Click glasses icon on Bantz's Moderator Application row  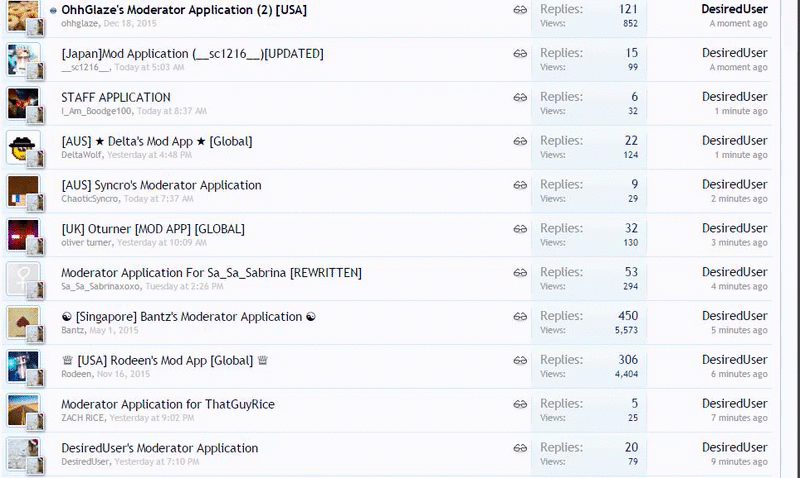(520, 317)
